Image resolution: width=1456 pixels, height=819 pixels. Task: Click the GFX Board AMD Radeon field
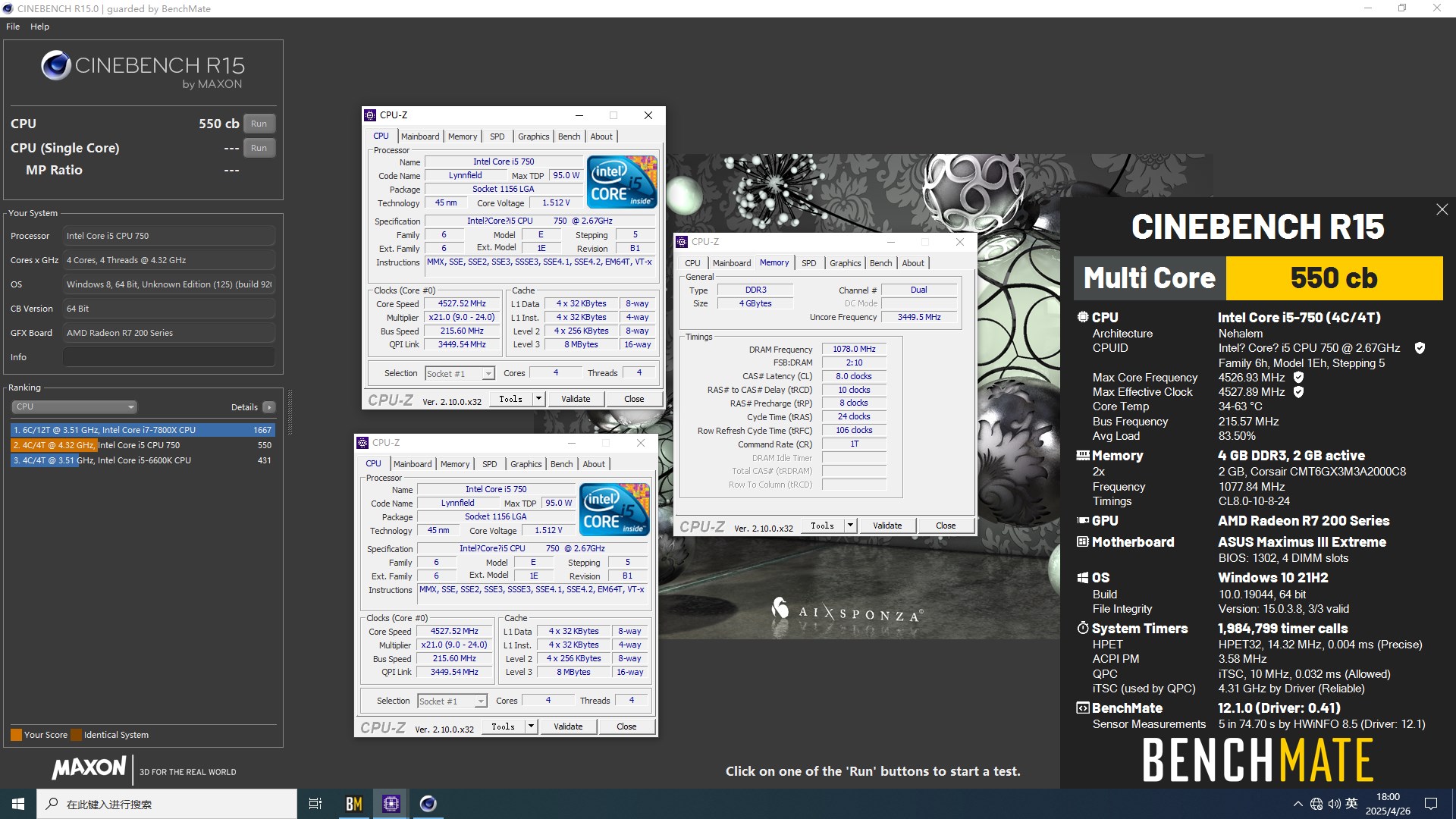point(168,333)
